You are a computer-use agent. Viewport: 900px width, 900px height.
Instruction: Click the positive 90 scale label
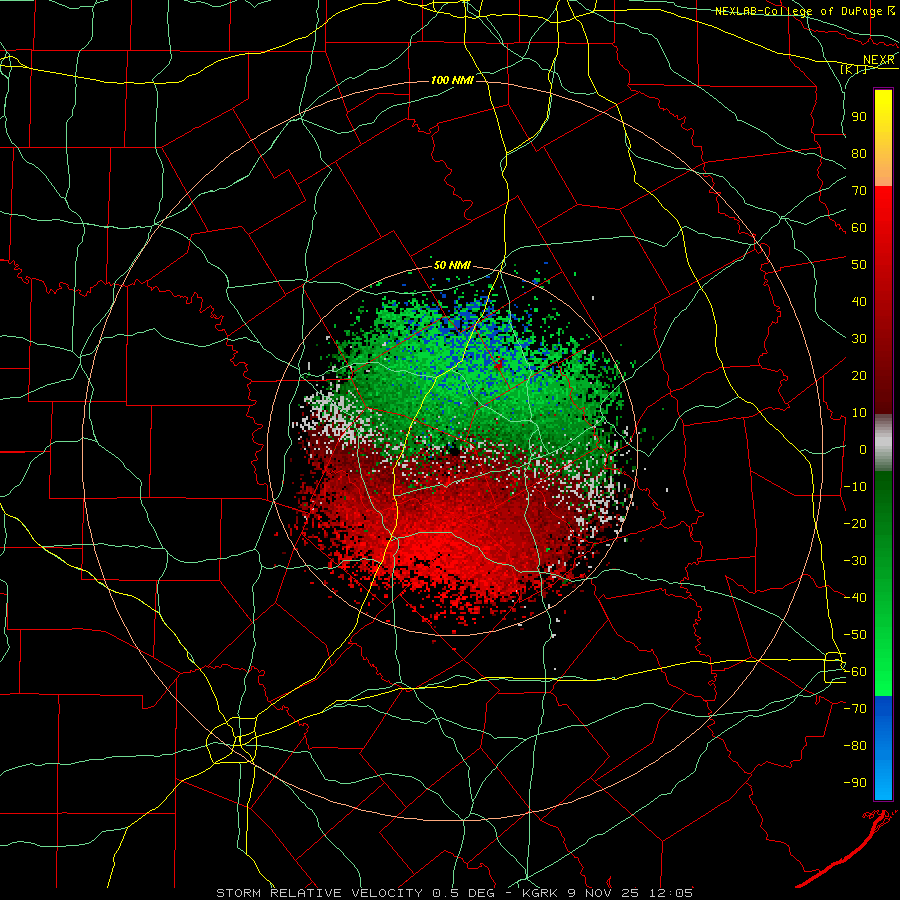point(859,117)
